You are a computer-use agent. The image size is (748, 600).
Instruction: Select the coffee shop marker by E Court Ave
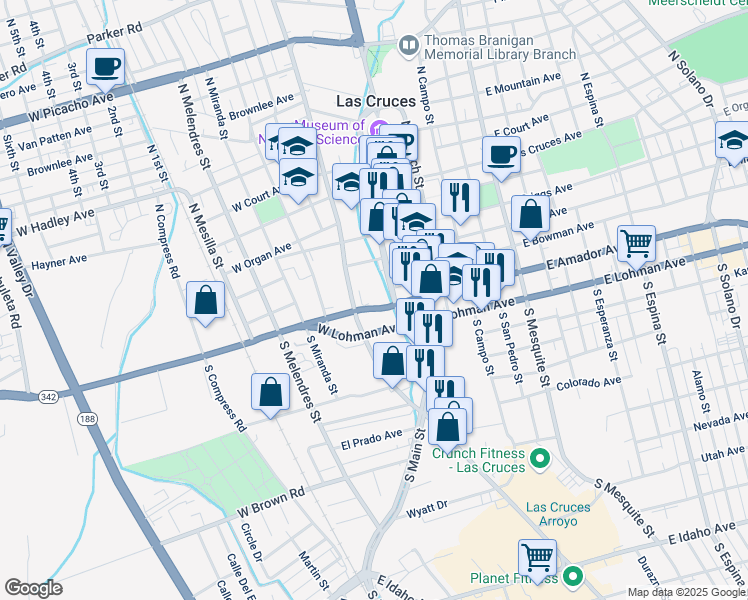(x=501, y=154)
